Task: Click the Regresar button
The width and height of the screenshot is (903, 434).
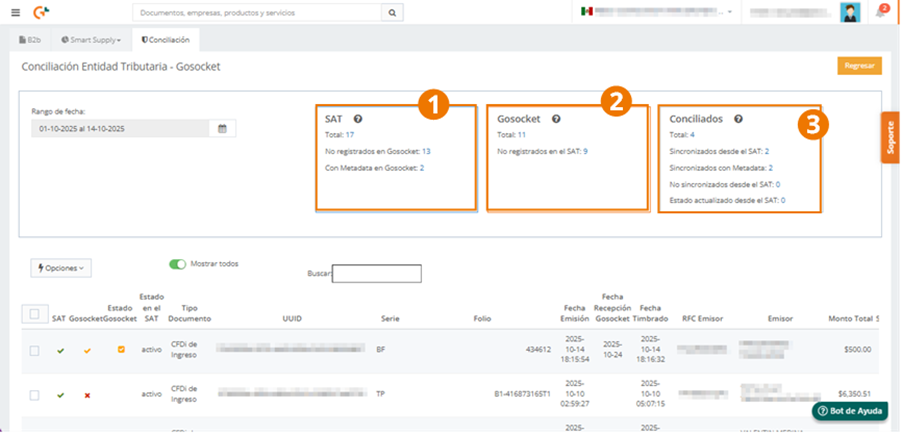Action: (859, 66)
